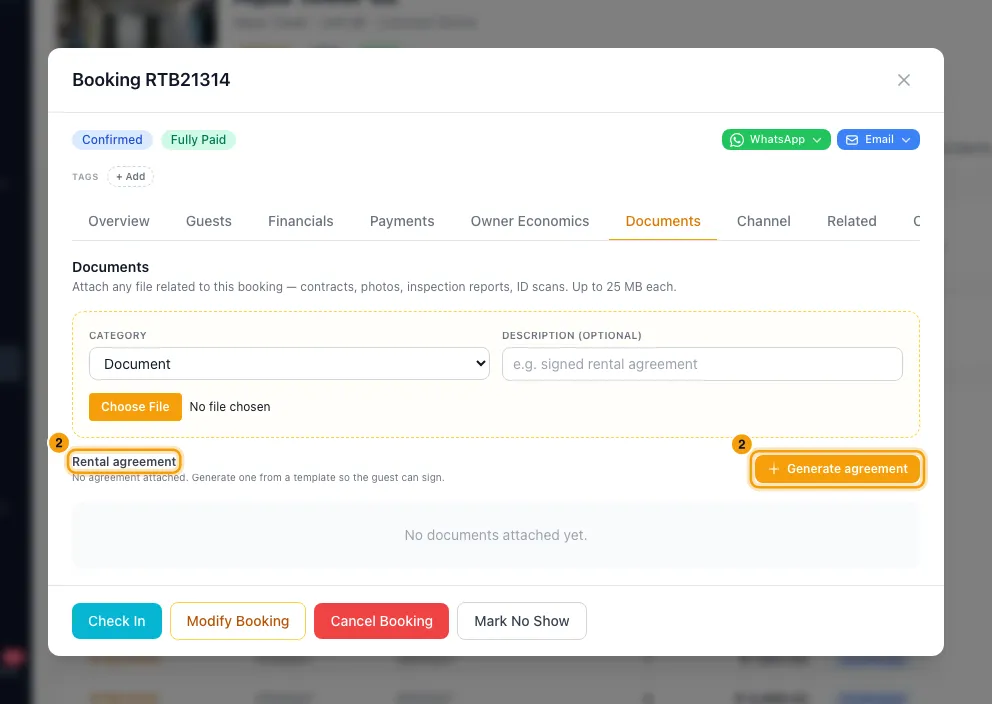This screenshot has height=704, width=992.
Task: Switch to the Overview tab
Action: [119, 221]
